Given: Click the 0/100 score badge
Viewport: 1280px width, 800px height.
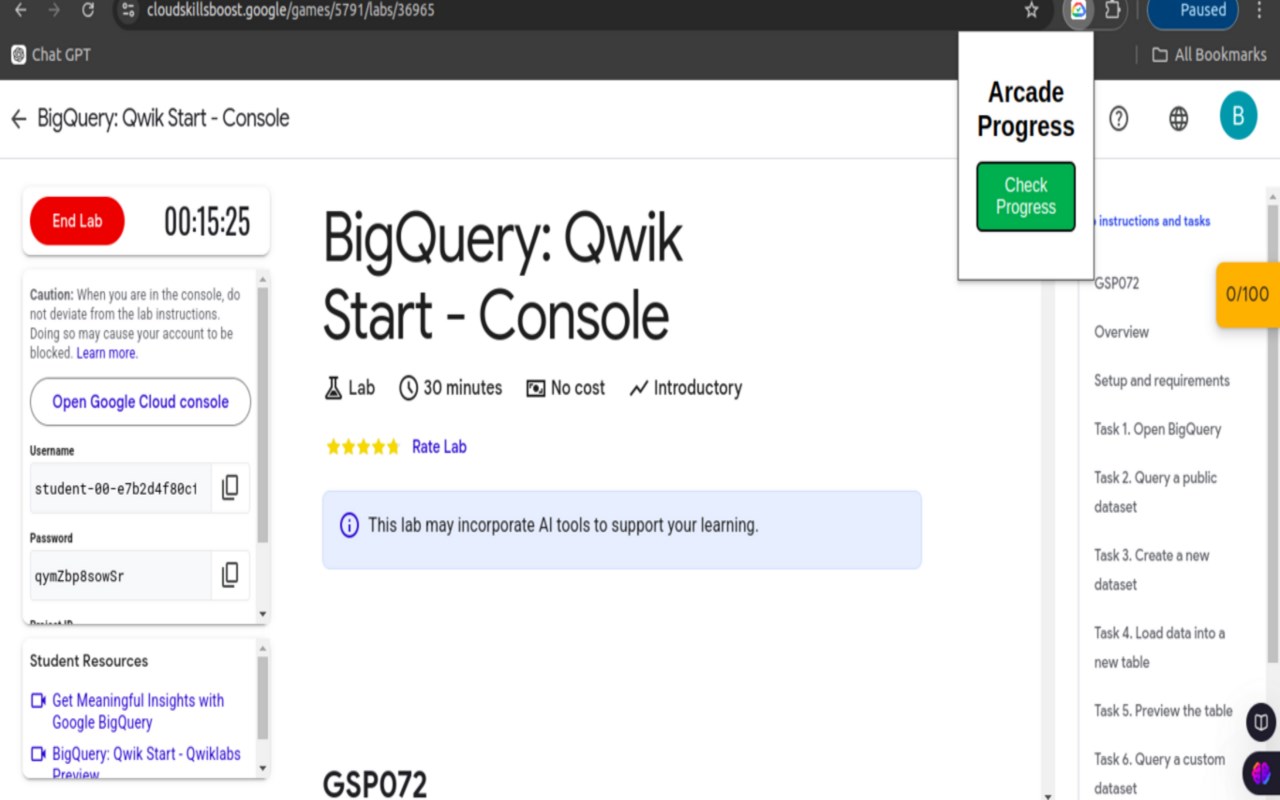Looking at the screenshot, I should pyautogui.click(x=1247, y=294).
